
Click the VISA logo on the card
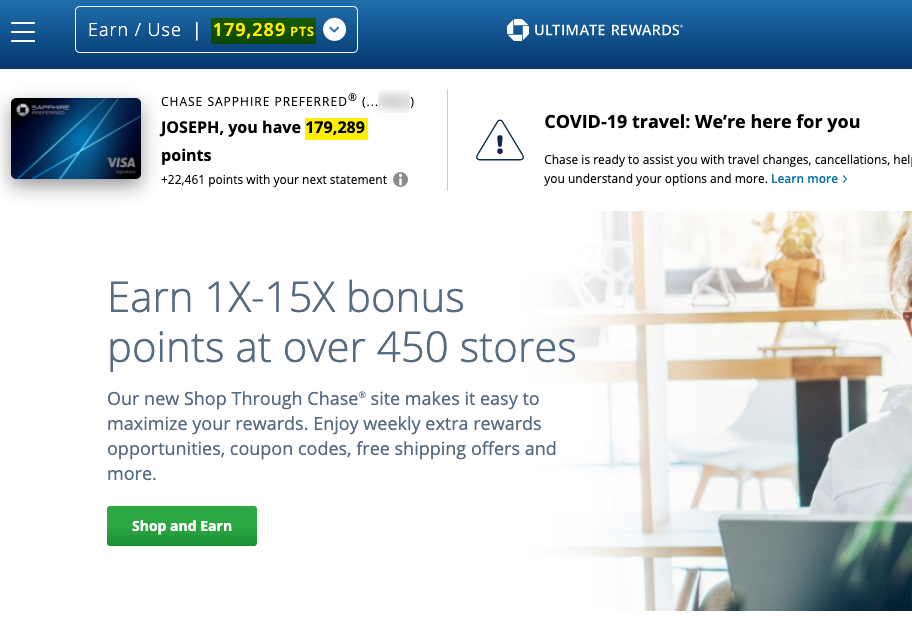tap(121, 163)
